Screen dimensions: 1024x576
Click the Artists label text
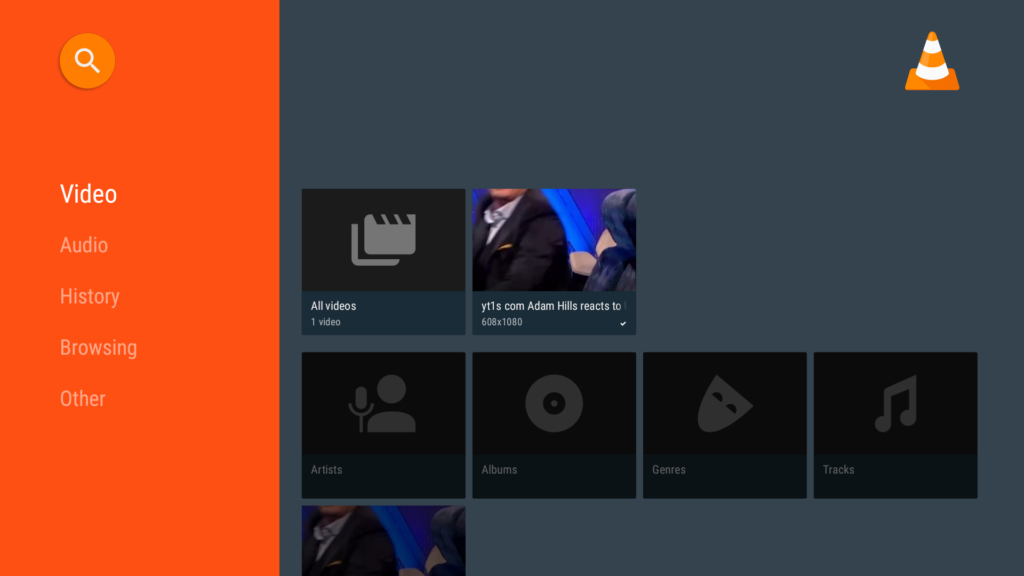(x=326, y=470)
